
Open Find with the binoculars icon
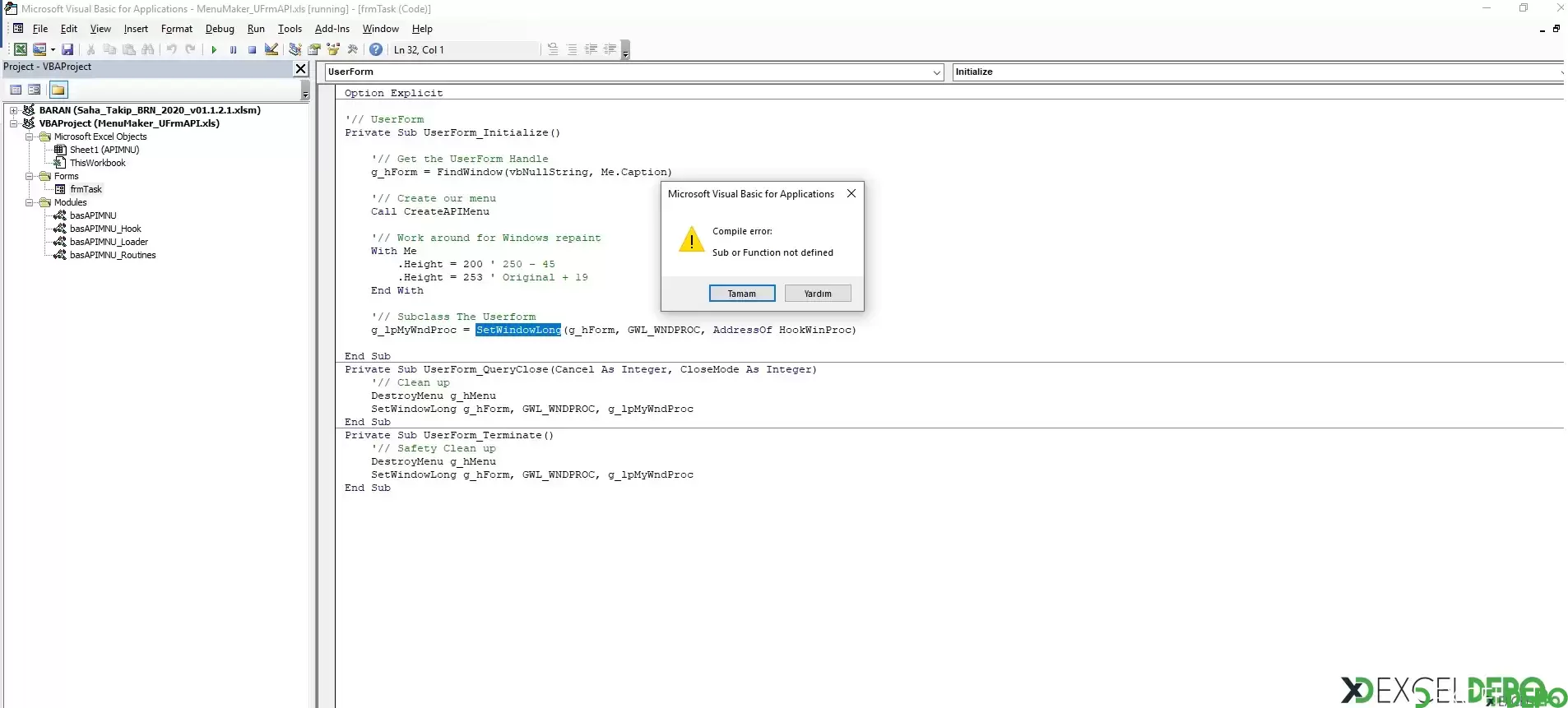tap(147, 49)
